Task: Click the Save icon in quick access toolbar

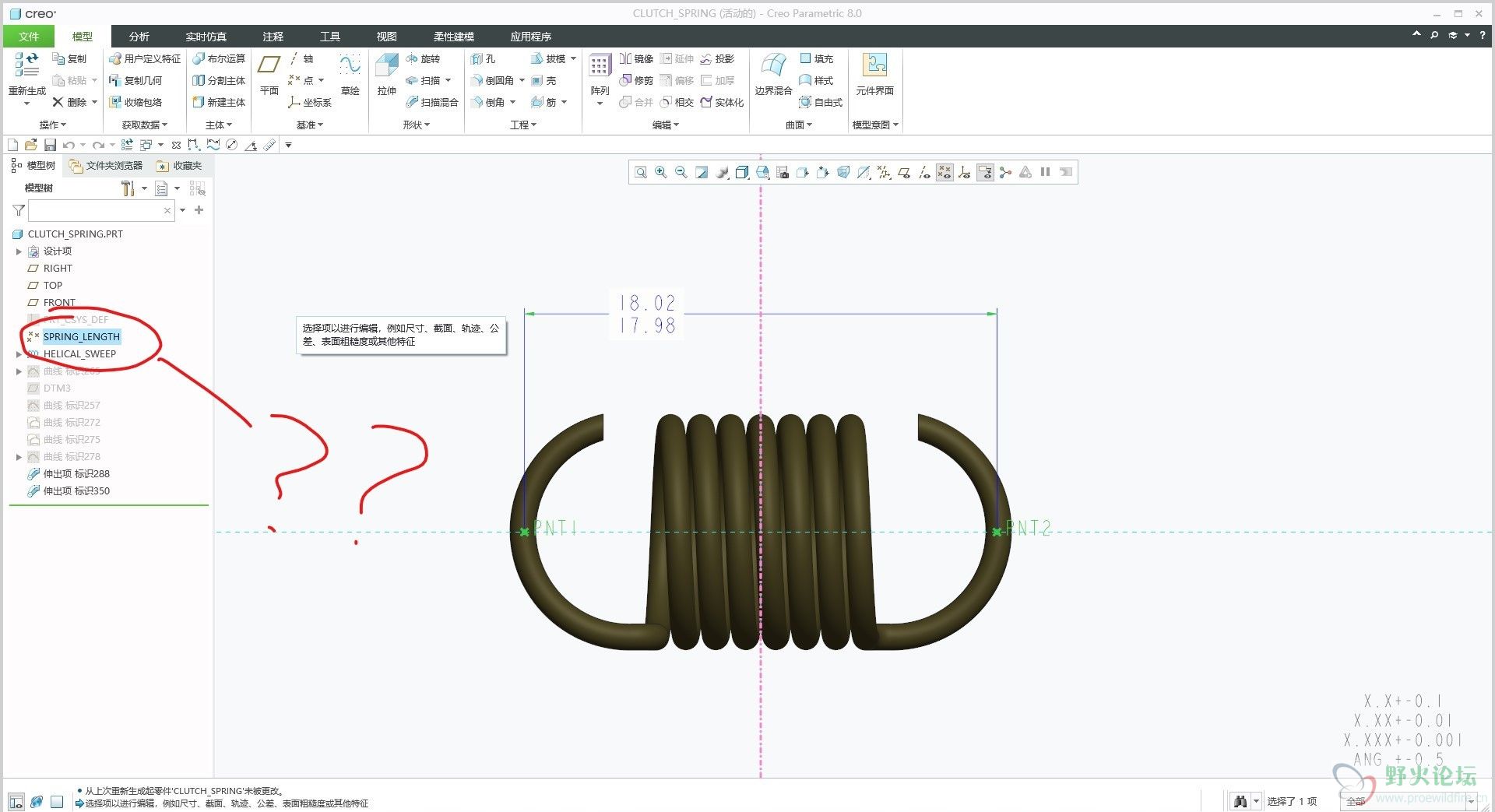Action: [50, 145]
